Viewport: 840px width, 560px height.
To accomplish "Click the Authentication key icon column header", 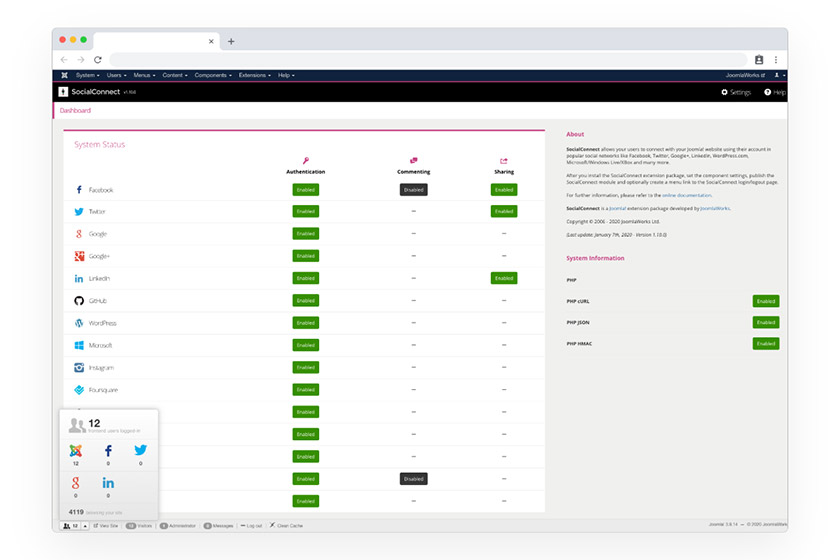I will (306, 160).
